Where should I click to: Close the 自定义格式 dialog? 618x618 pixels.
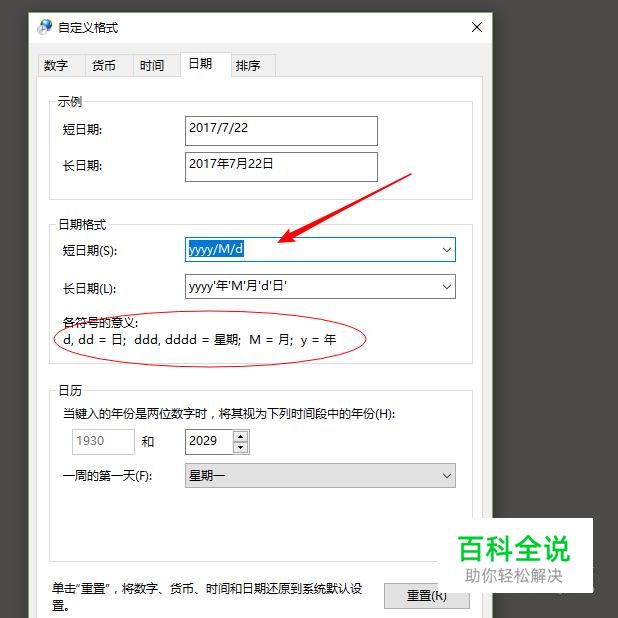477,27
